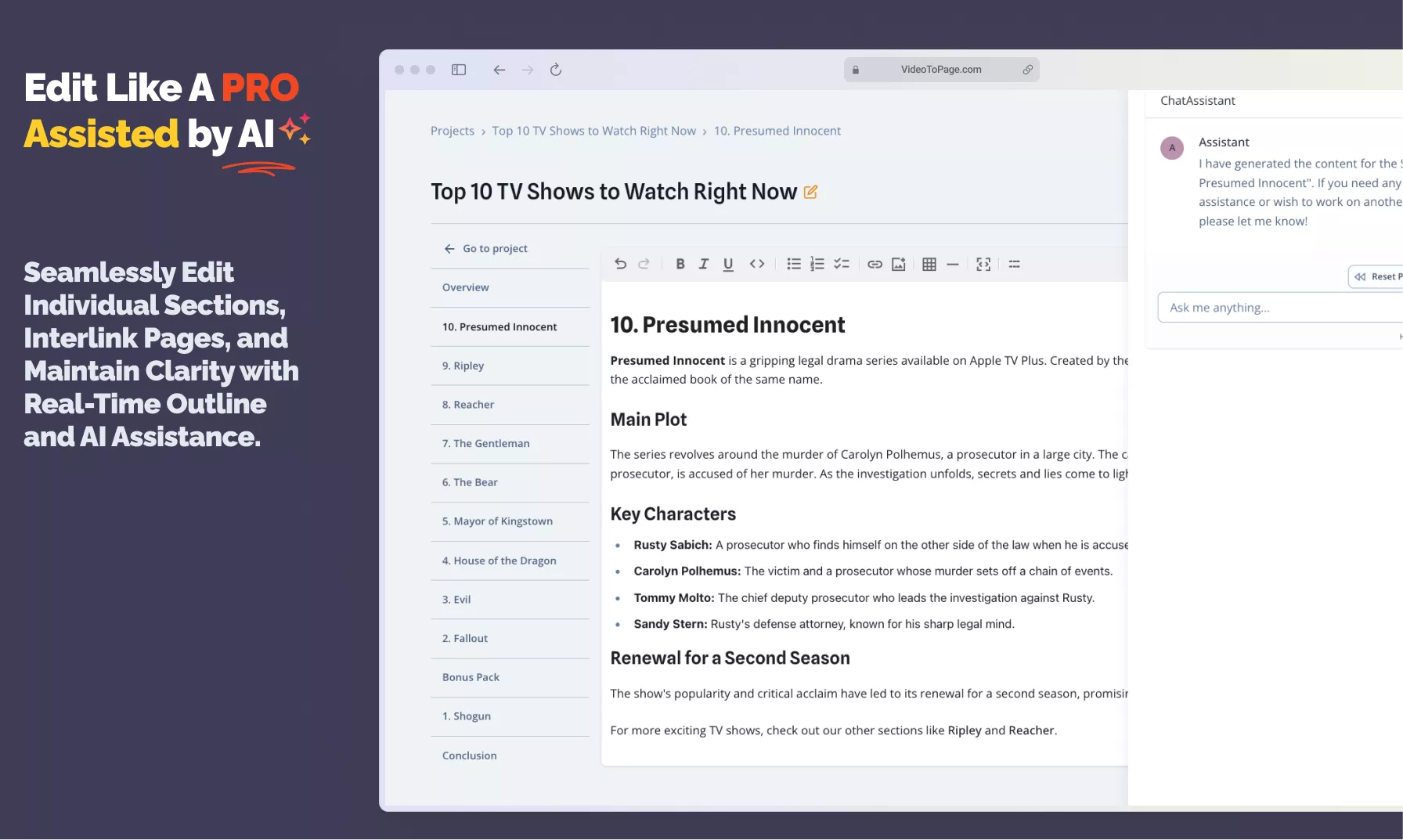
Task: Toggle underline formatting in the editor
Action: click(x=727, y=264)
